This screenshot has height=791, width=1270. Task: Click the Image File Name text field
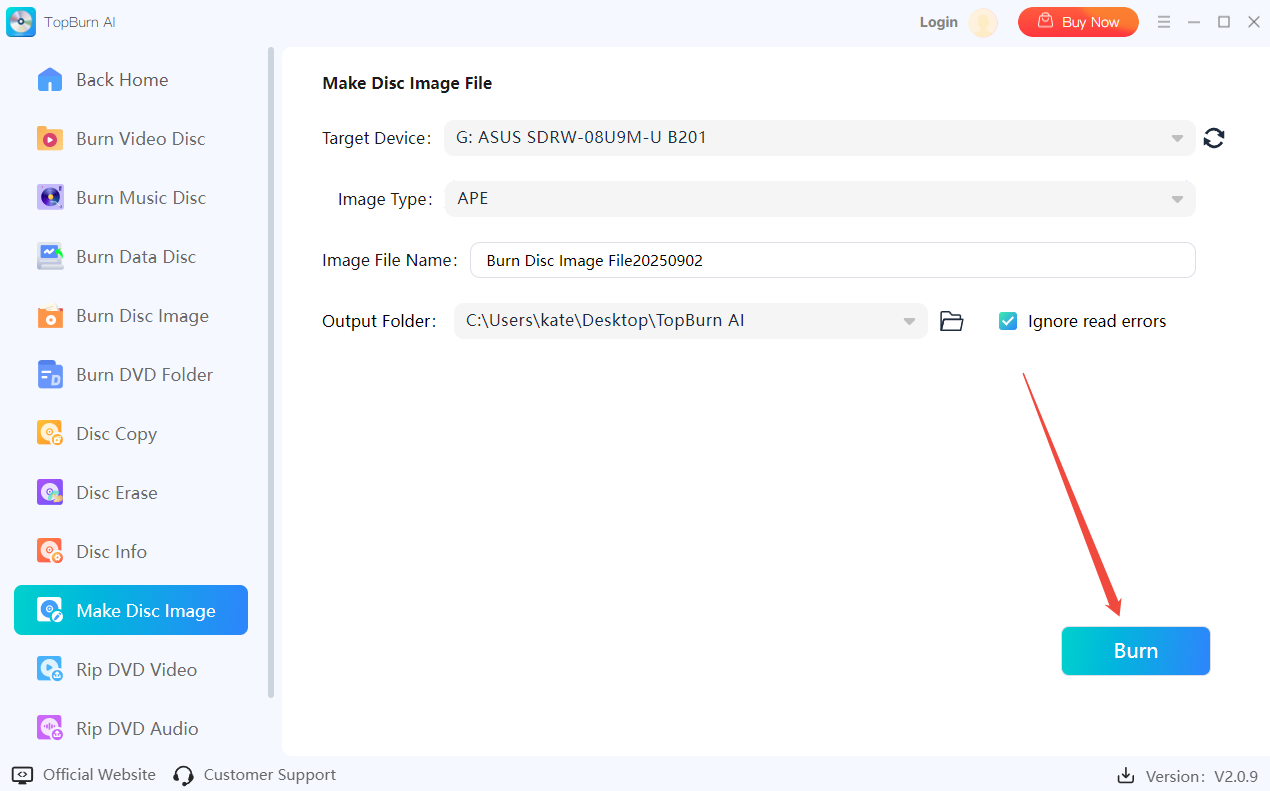tap(832, 260)
